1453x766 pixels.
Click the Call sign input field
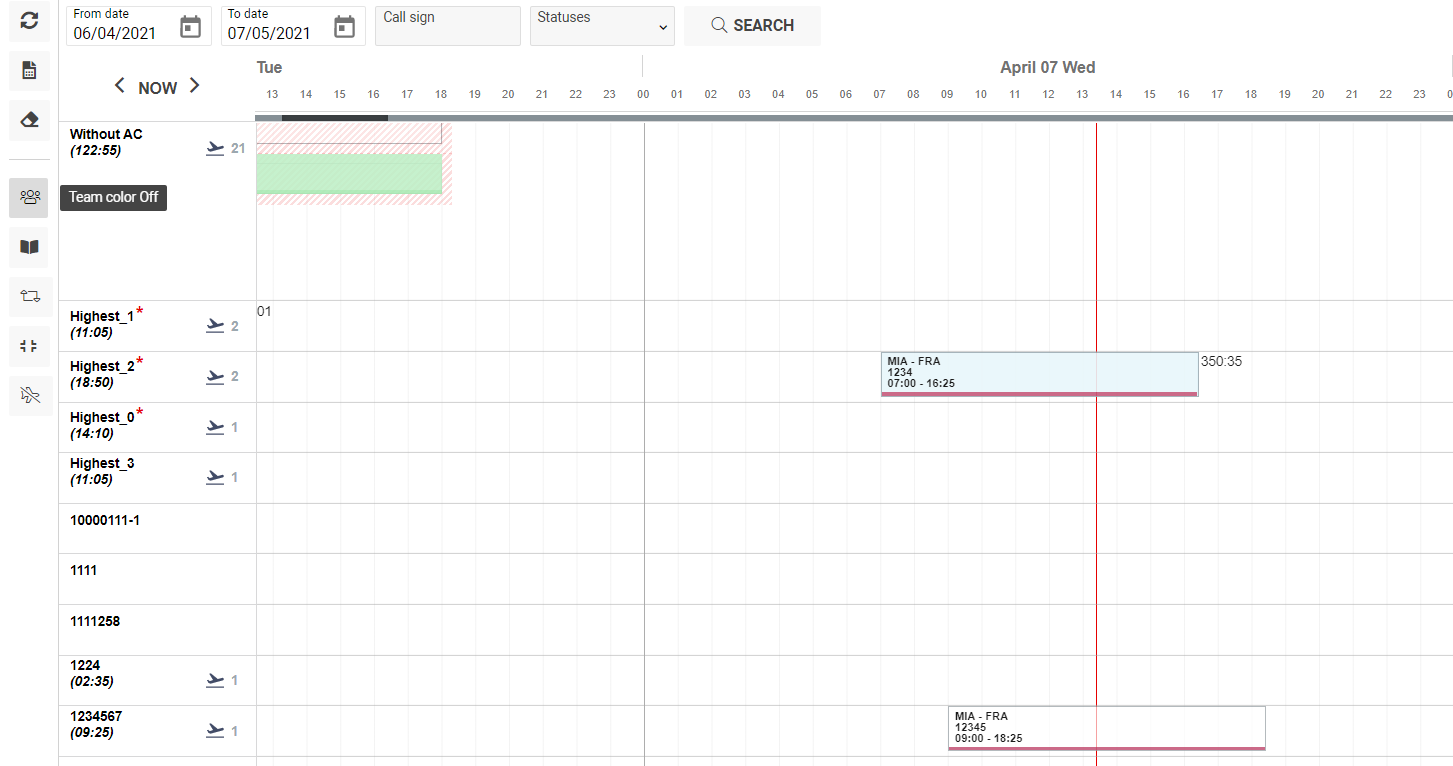tap(447, 26)
